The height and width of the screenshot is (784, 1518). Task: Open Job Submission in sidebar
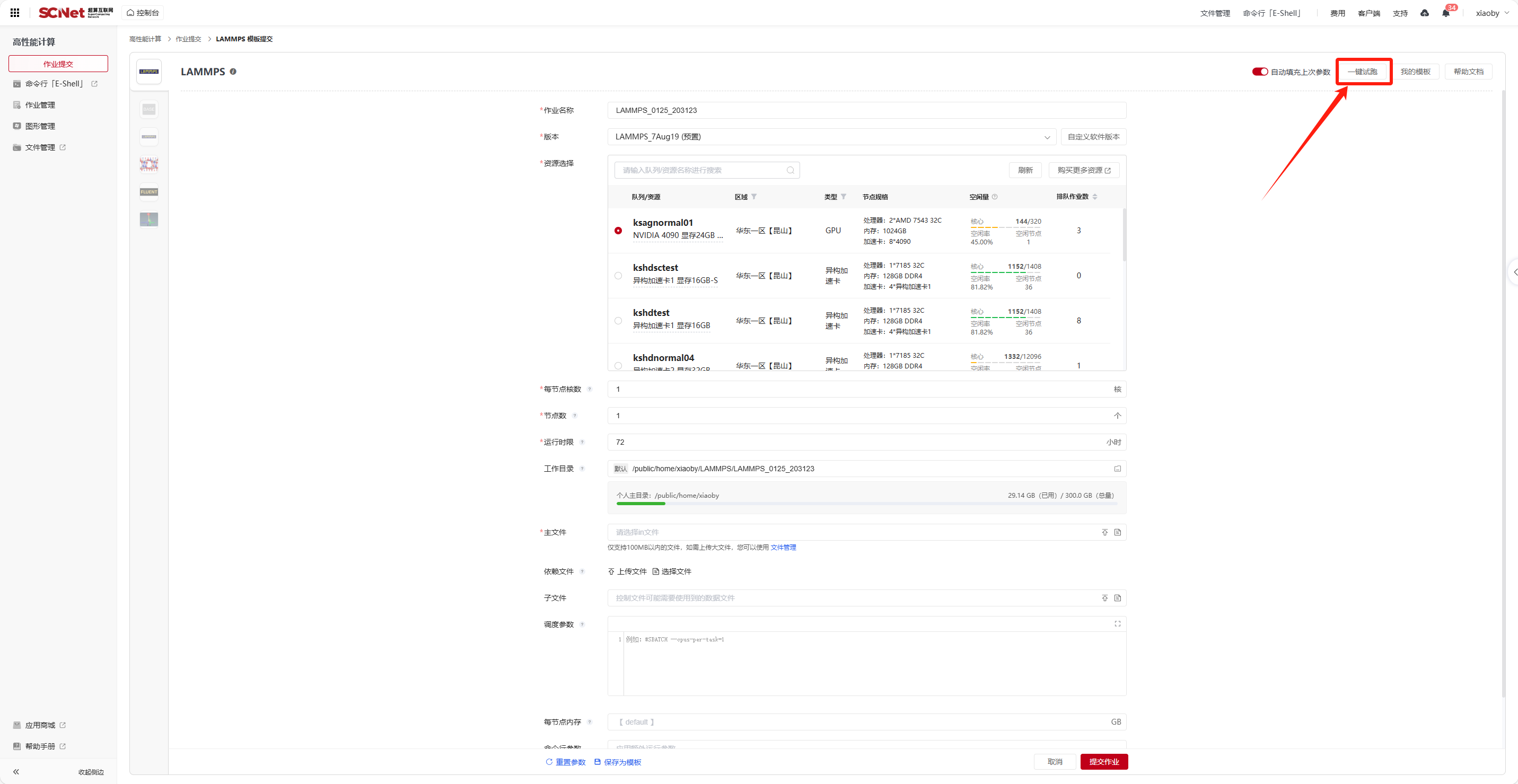tap(58, 64)
